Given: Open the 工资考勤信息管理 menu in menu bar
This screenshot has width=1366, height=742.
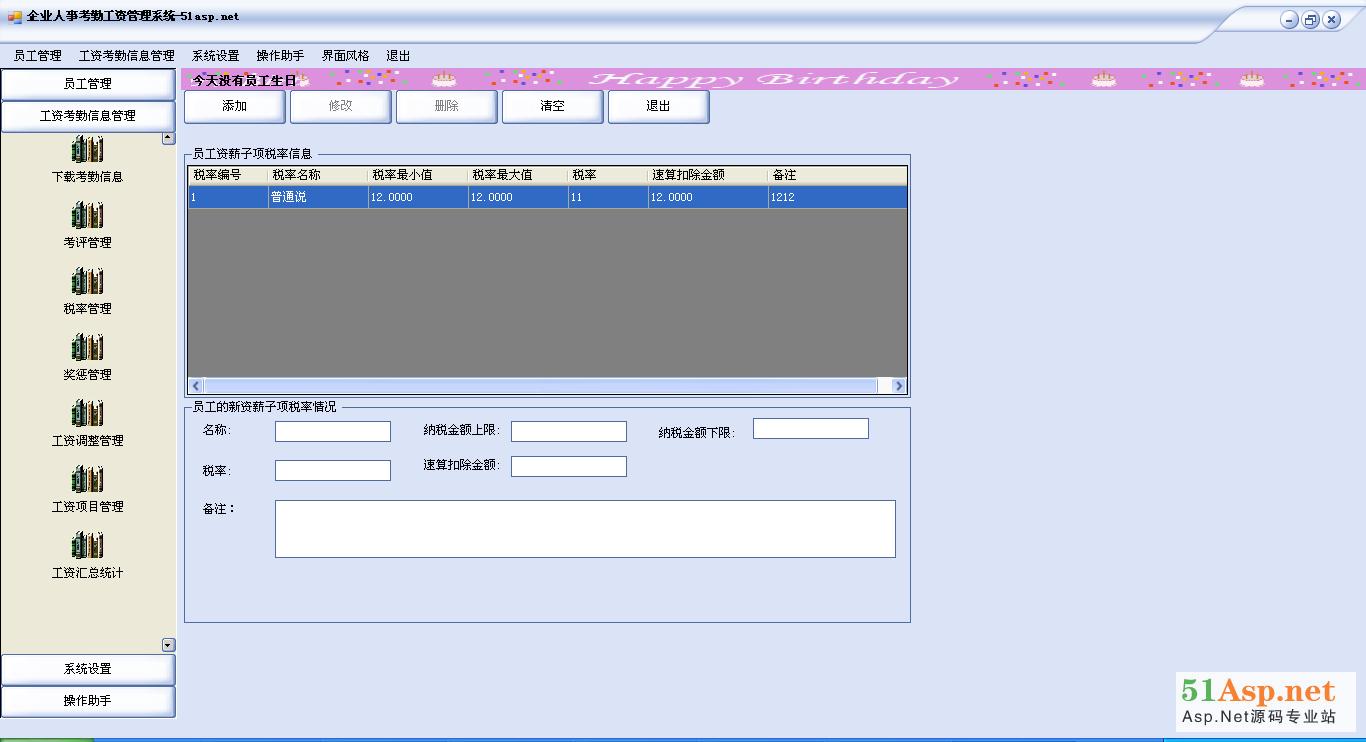Looking at the screenshot, I should [x=126, y=56].
